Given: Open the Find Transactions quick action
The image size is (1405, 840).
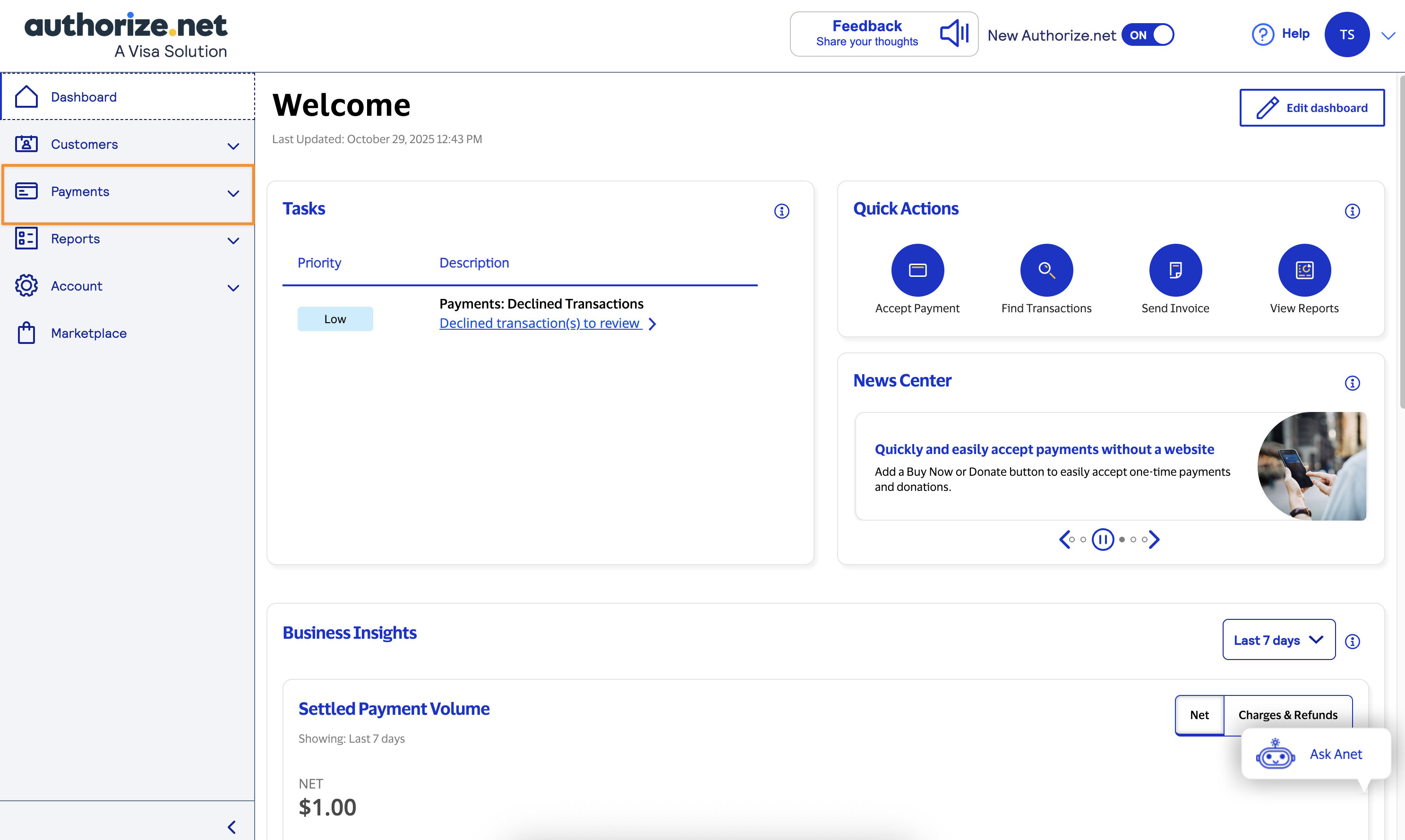Looking at the screenshot, I should (x=1046, y=270).
